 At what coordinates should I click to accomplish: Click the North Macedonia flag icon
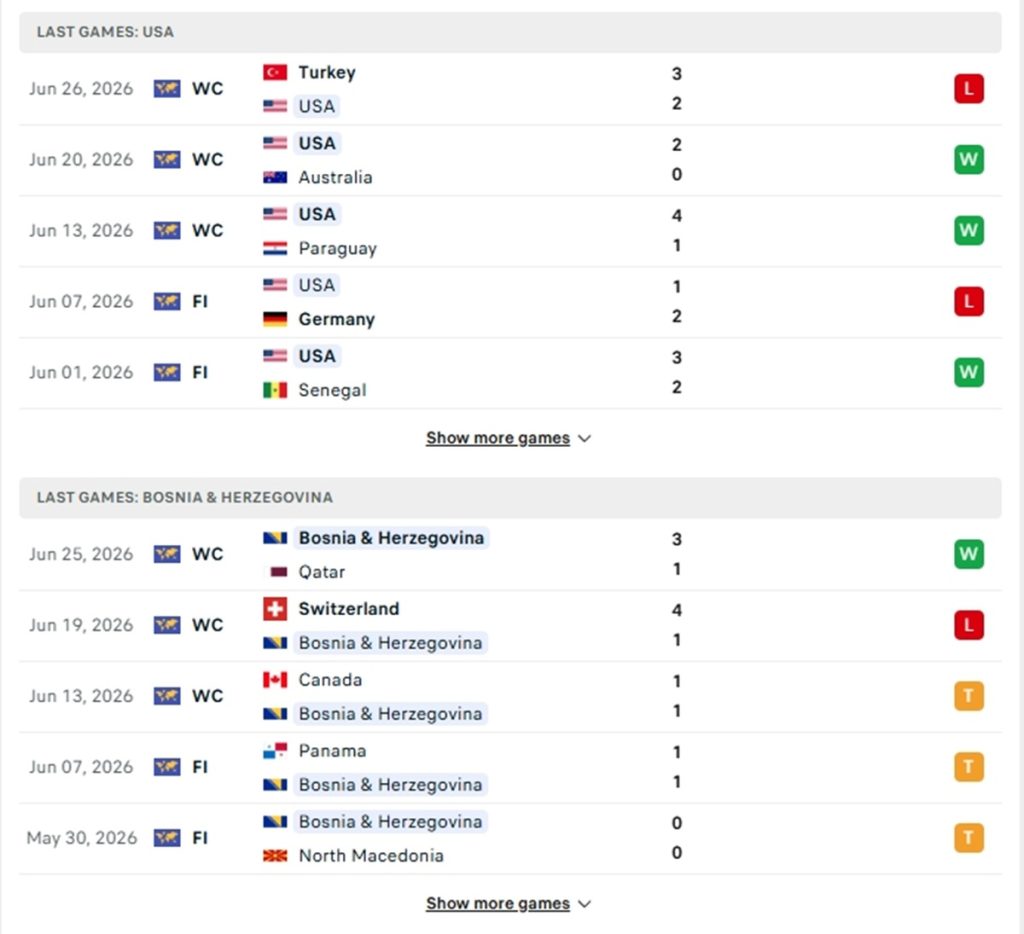(275, 855)
